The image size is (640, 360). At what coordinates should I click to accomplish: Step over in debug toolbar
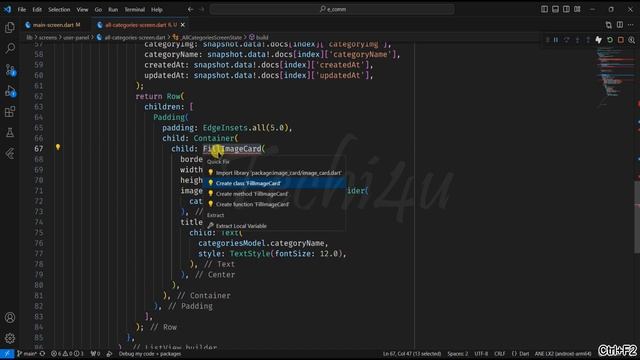click(567, 40)
